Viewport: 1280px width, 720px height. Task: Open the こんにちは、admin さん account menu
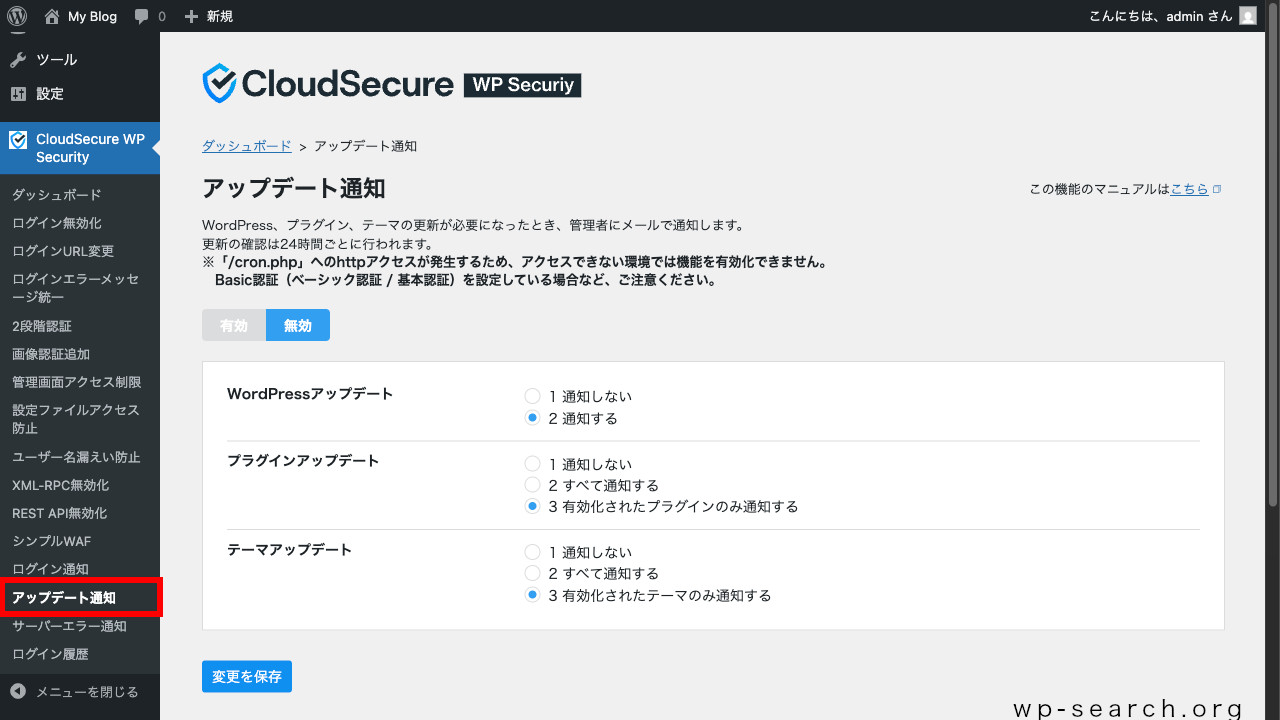[x=1160, y=15]
